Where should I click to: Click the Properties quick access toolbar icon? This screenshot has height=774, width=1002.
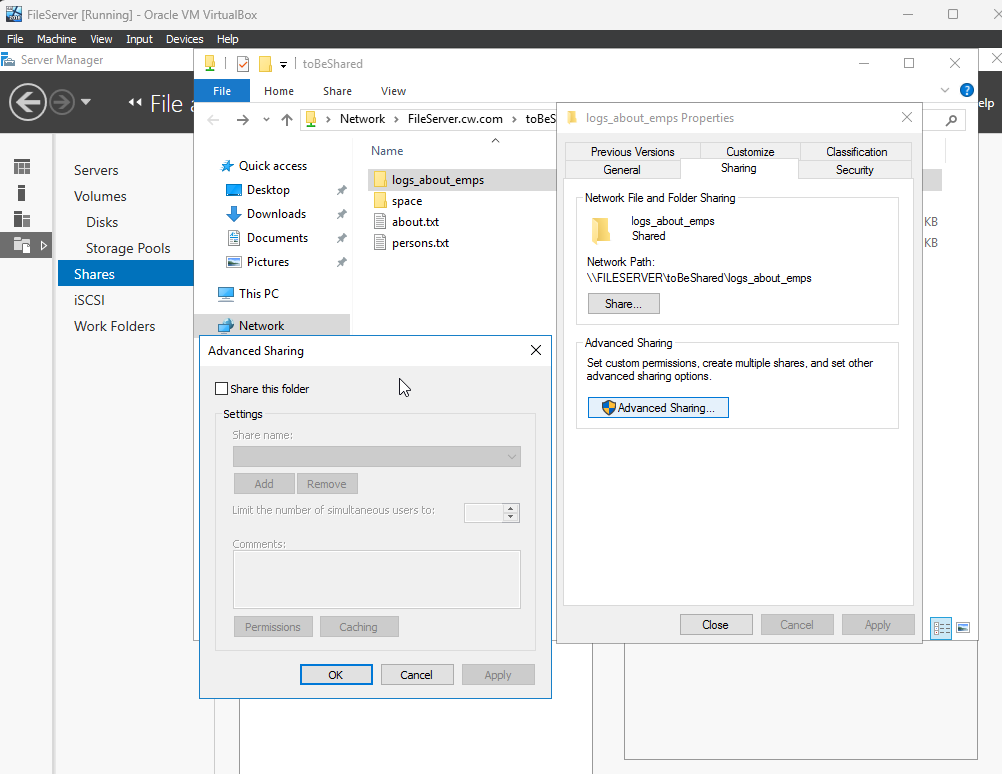pyautogui.click(x=243, y=64)
